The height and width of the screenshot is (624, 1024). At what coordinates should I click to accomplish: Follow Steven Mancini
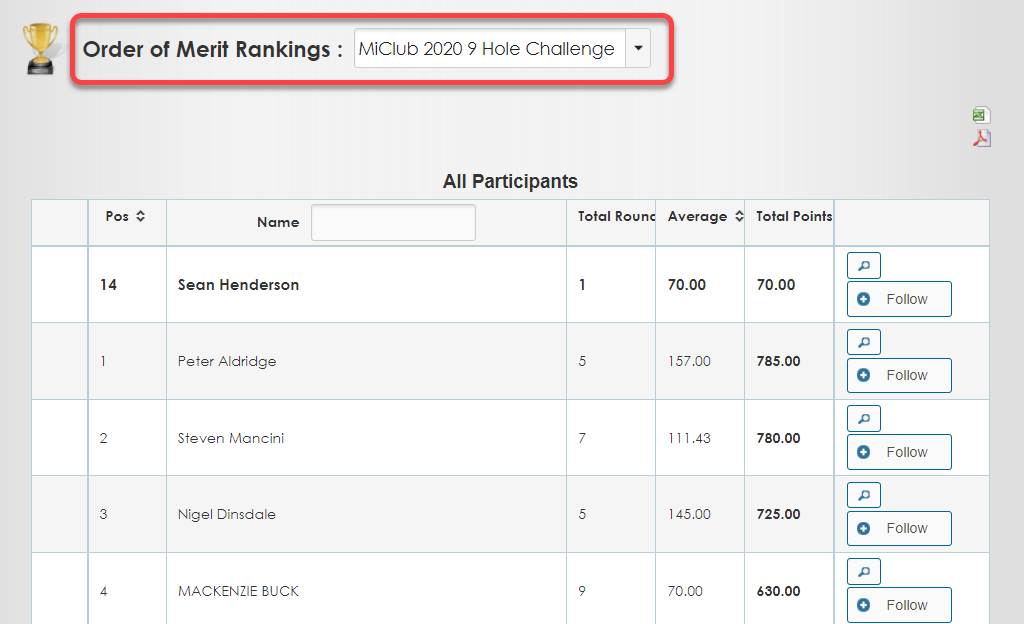click(899, 452)
